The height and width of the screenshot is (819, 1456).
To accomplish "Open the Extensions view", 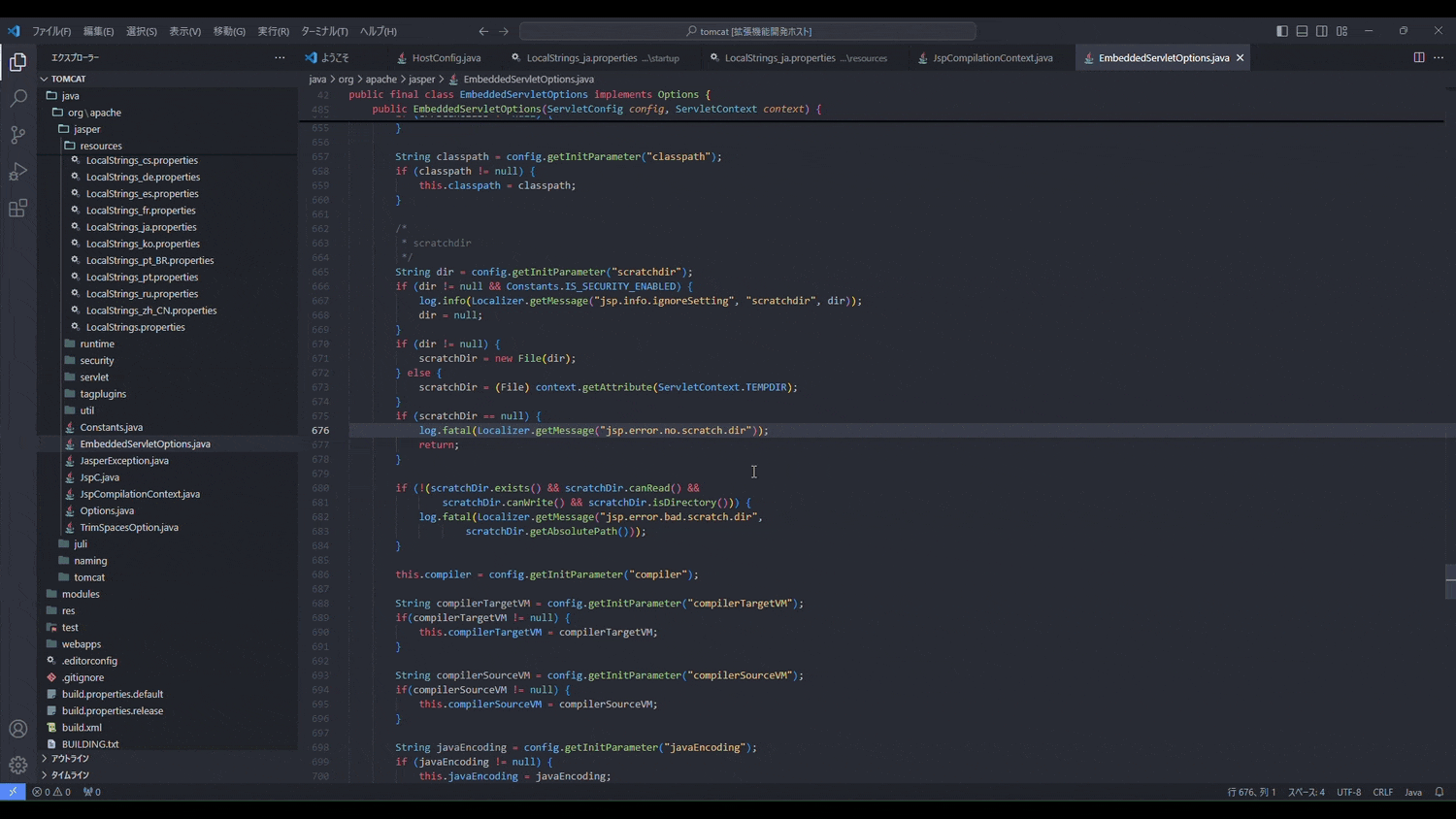I will (17, 208).
